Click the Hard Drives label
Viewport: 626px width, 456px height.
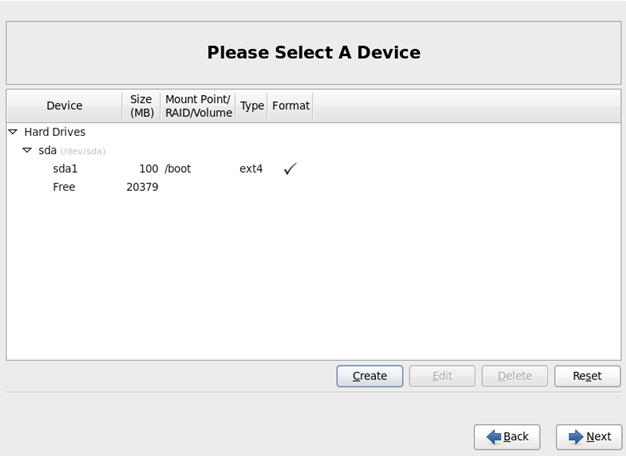(55, 132)
